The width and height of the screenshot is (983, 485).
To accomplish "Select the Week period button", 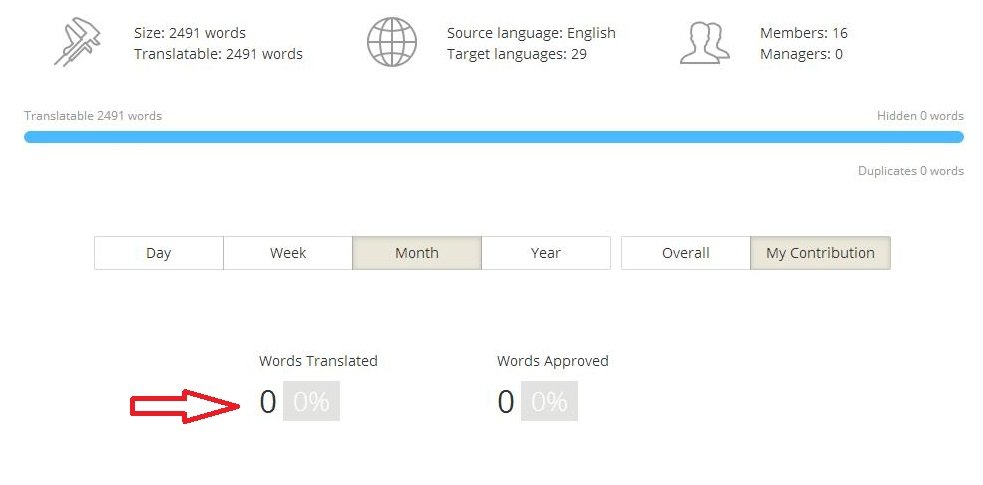I will click(288, 253).
